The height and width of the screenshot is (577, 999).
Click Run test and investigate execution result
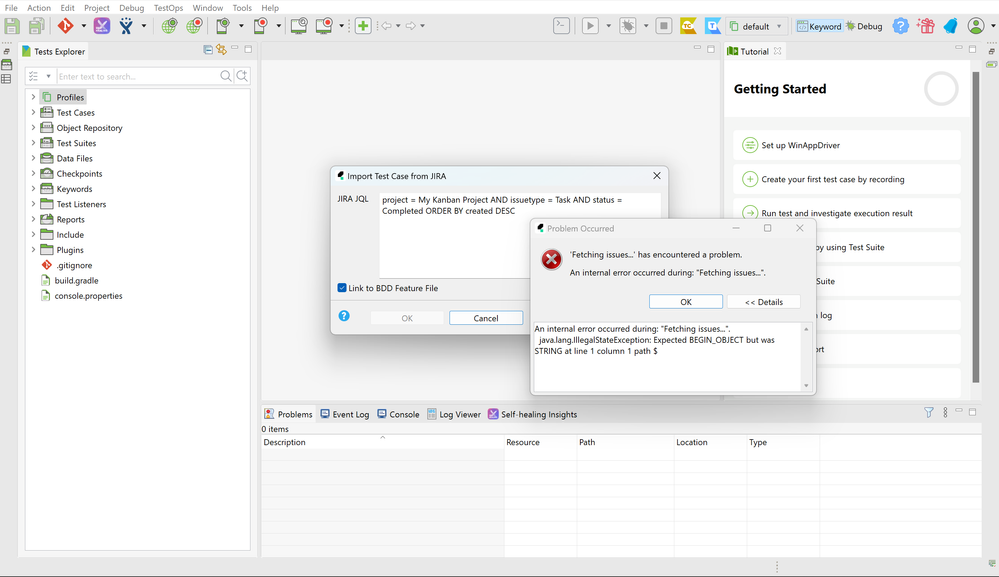[x=837, y=213]
